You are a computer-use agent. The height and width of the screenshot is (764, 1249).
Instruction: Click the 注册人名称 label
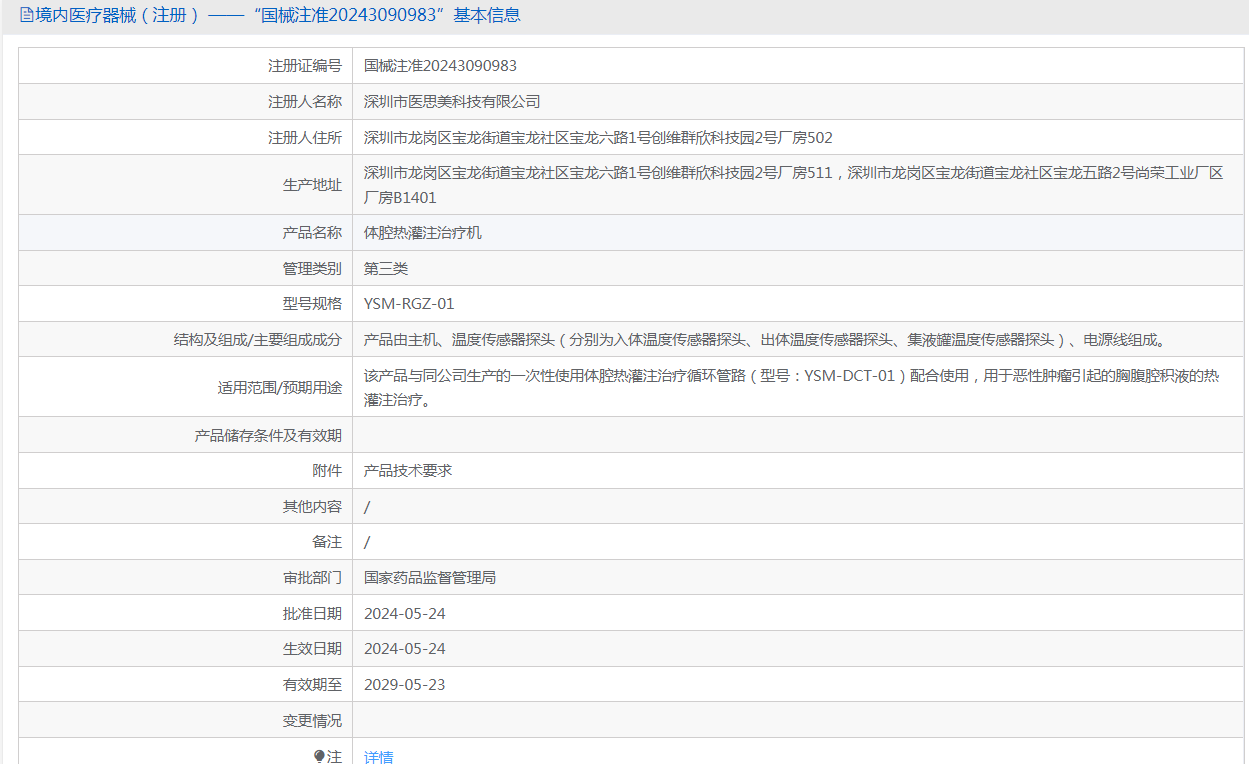[305, 102]
